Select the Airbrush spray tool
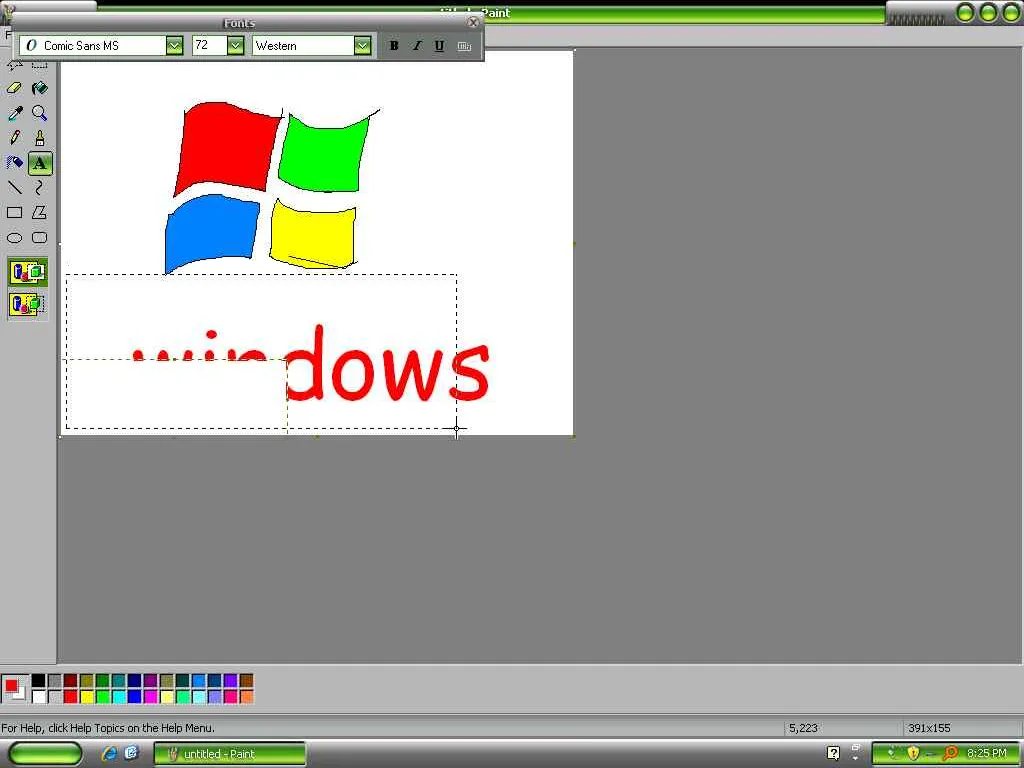1024x768 pixels. click(x=14, y=163)
